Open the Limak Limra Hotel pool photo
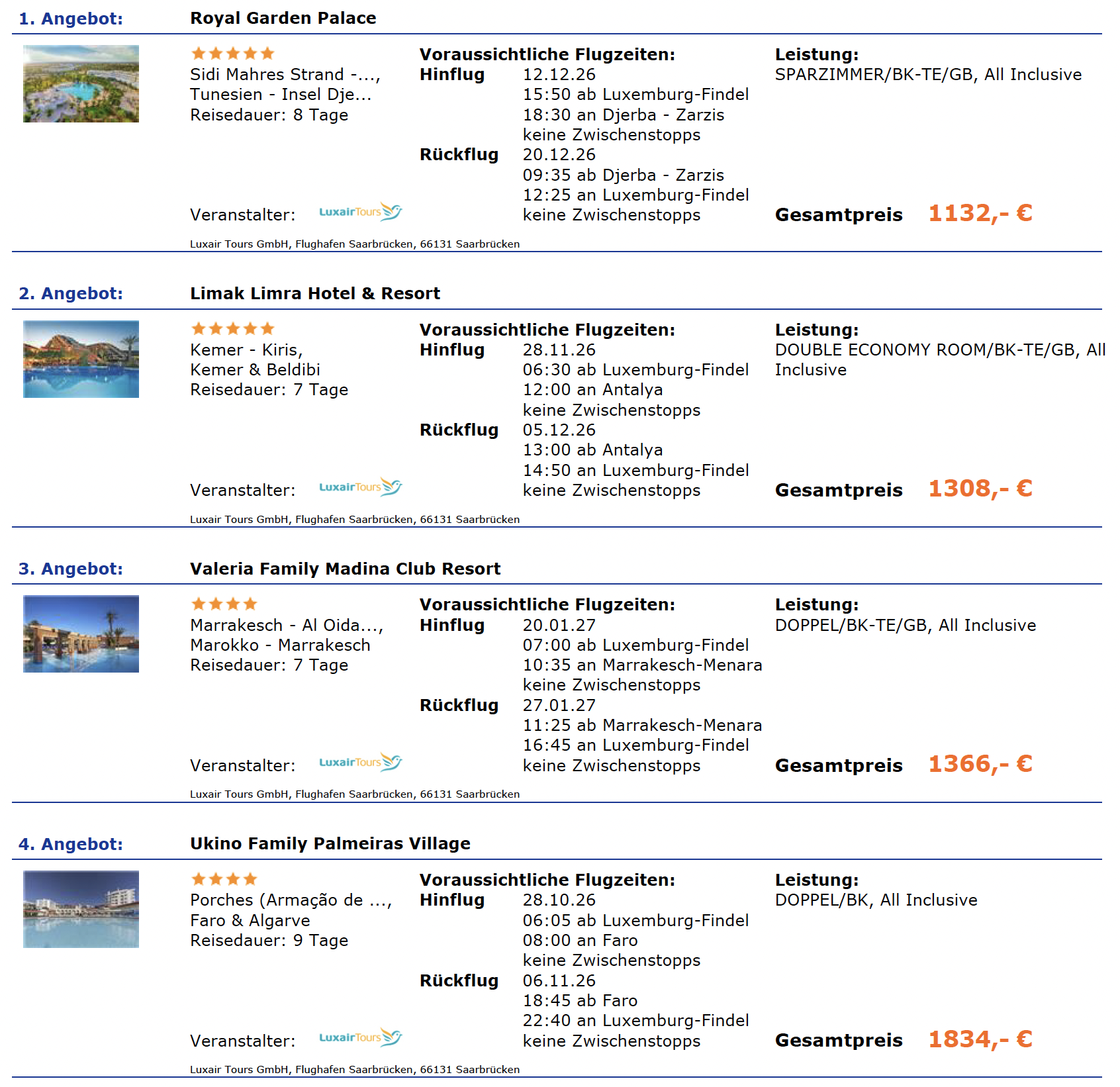Image resolution: width=1120 pixels, height=1087 pixels. coord(81,359)
